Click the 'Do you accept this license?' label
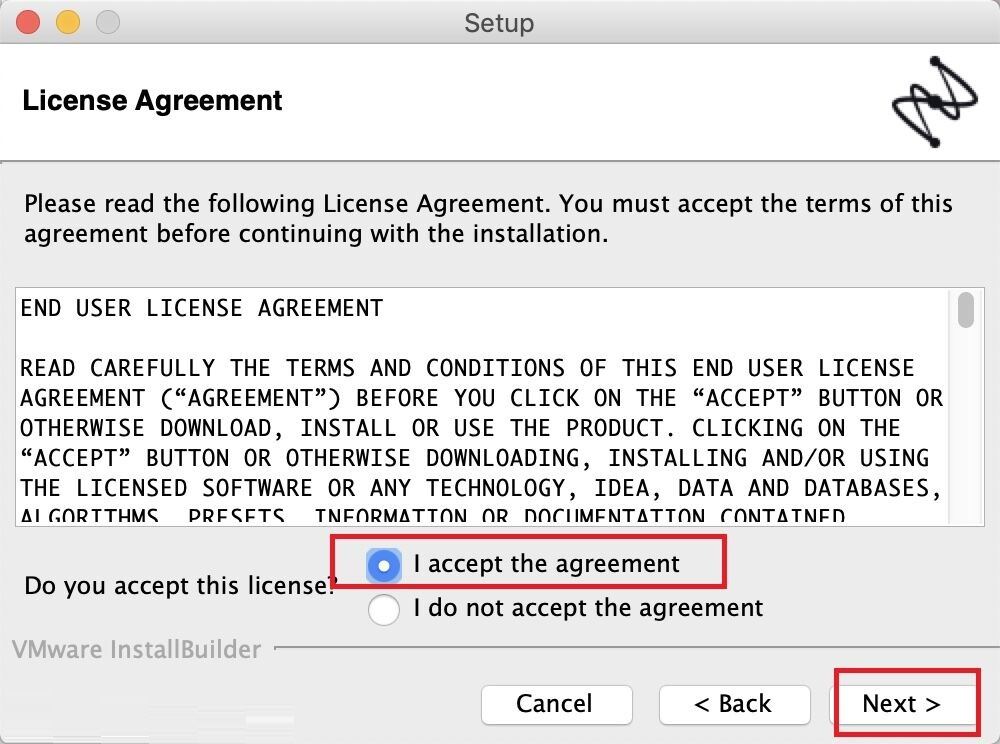 (180, 585)
